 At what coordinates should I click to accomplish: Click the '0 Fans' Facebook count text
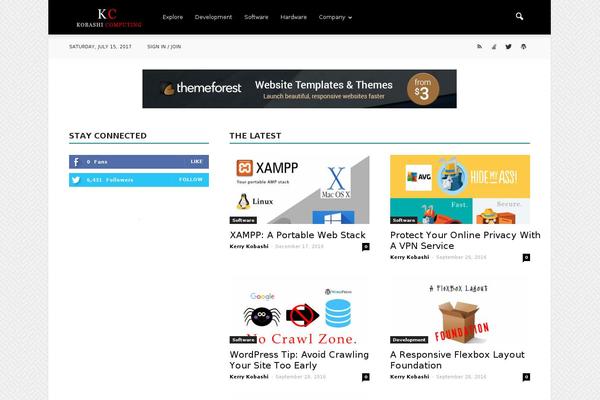97,162
